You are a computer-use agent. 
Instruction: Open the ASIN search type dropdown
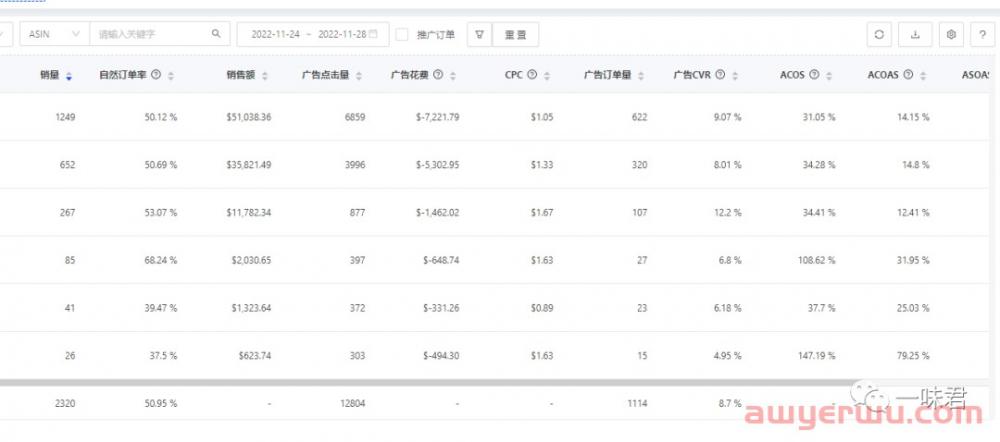[54, 34]
